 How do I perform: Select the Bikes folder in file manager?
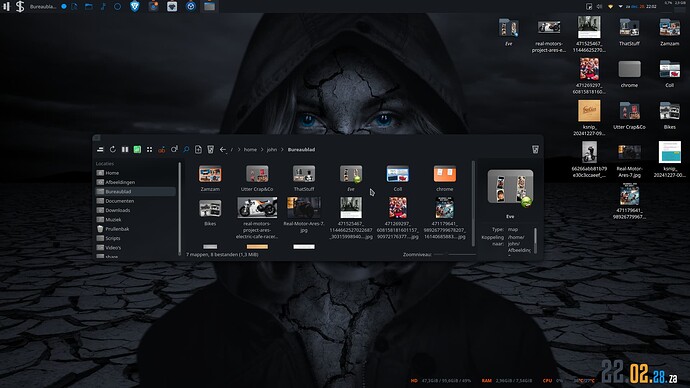coord(210,212)
